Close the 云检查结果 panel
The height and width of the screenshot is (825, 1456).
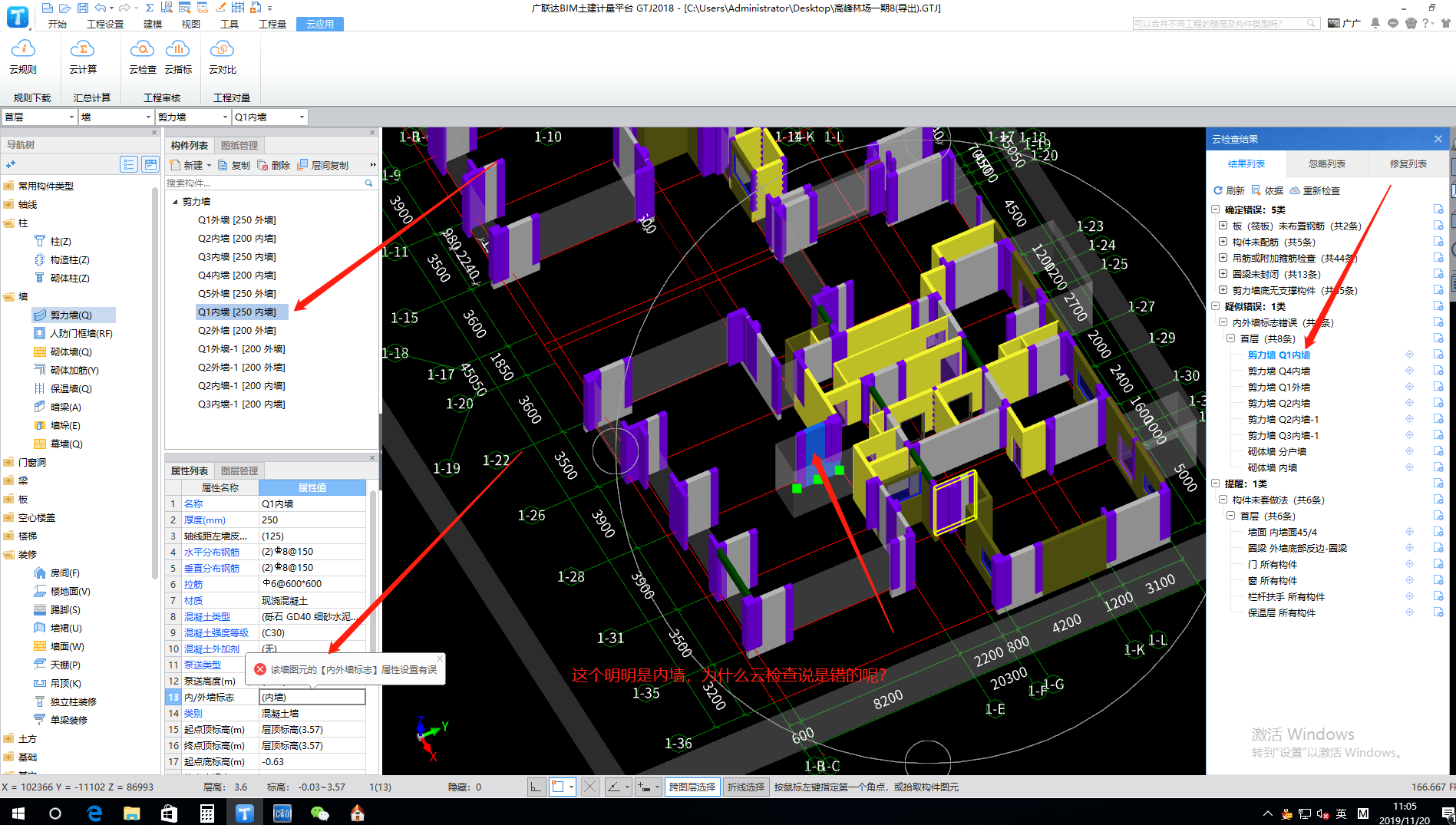point(1438,139)
